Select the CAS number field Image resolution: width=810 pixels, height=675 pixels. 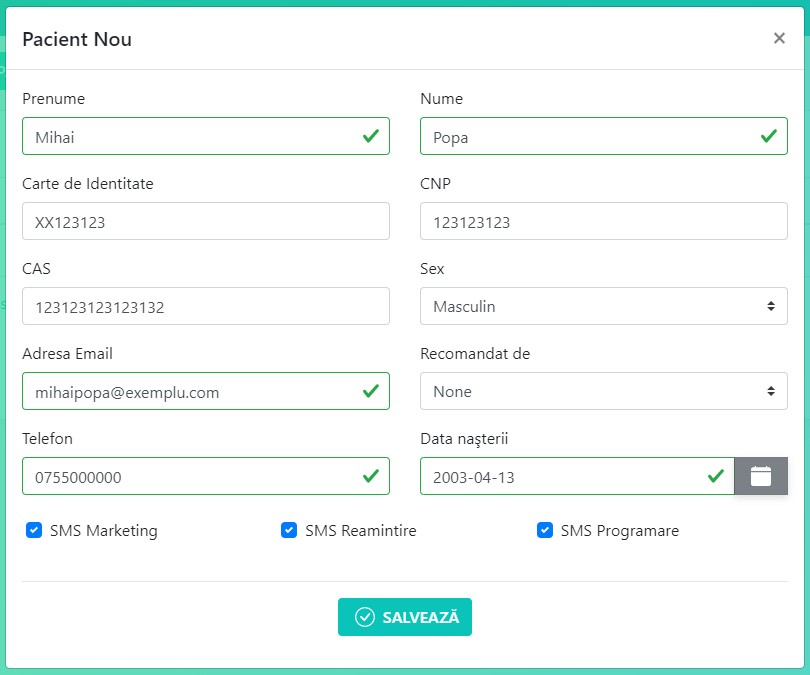pos(205,306)
